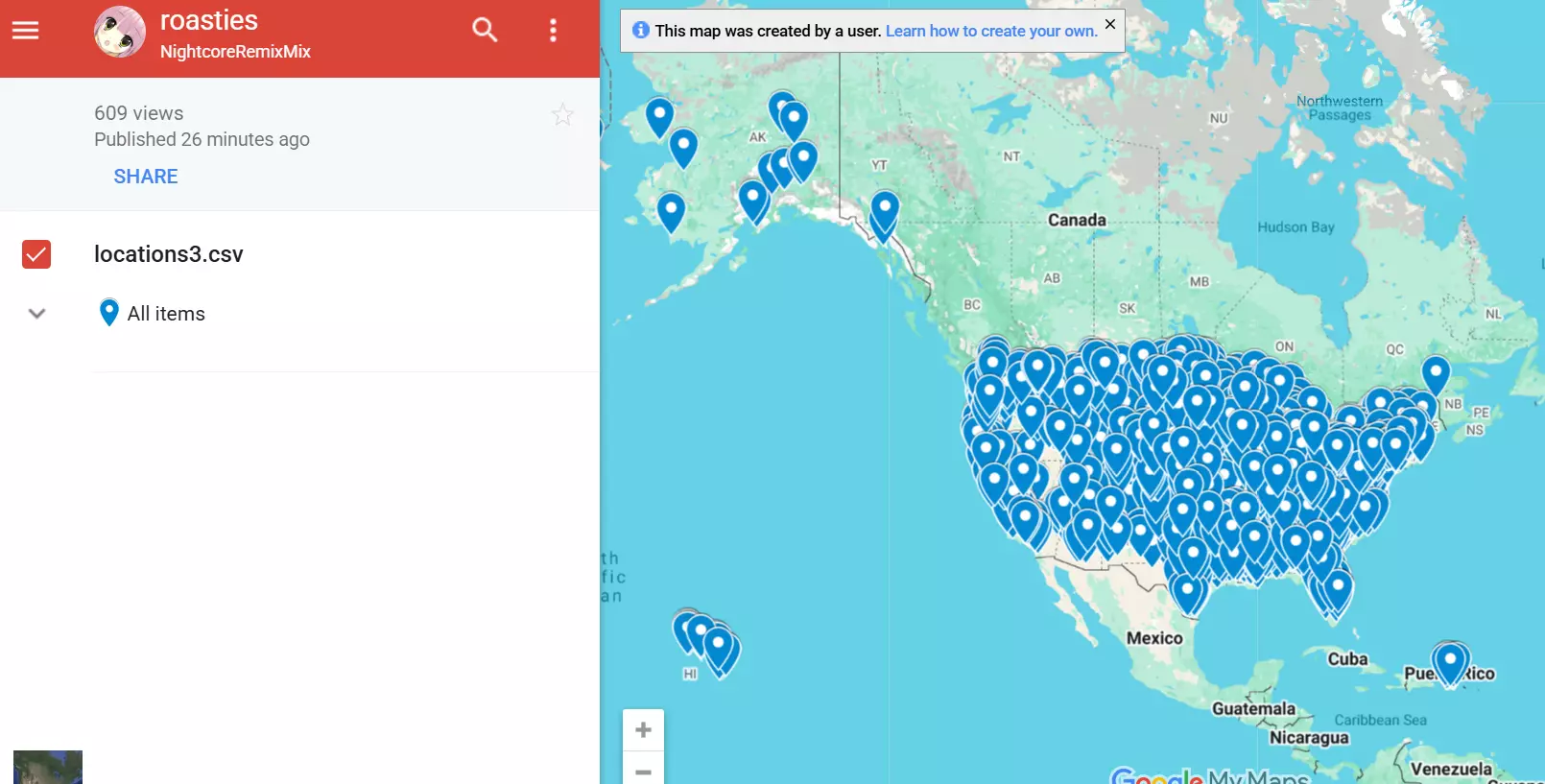
Task: Click the Google My Maps logo
Action: (1209, 775)
